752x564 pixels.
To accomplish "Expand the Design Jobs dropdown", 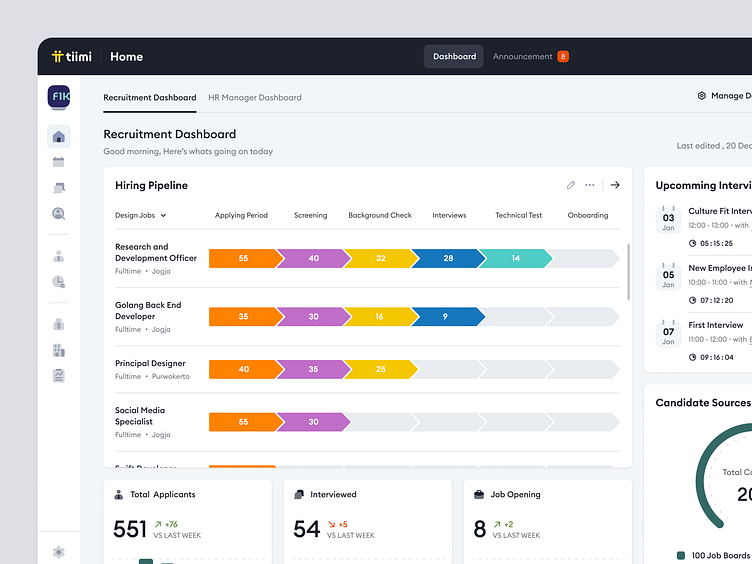I will [x=141, y=215].
